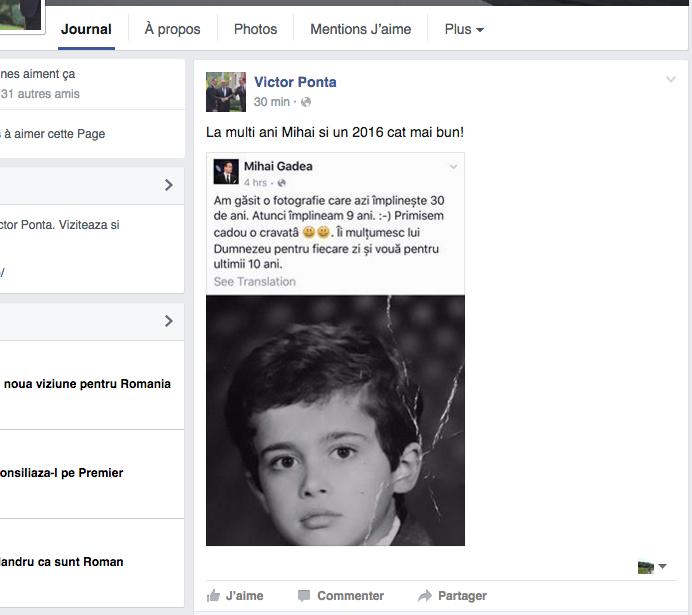Screen dimensions: 692x615
Task: Expand the first sidebar section chevron
Action: pyautogui.click(x=168, y=185)
